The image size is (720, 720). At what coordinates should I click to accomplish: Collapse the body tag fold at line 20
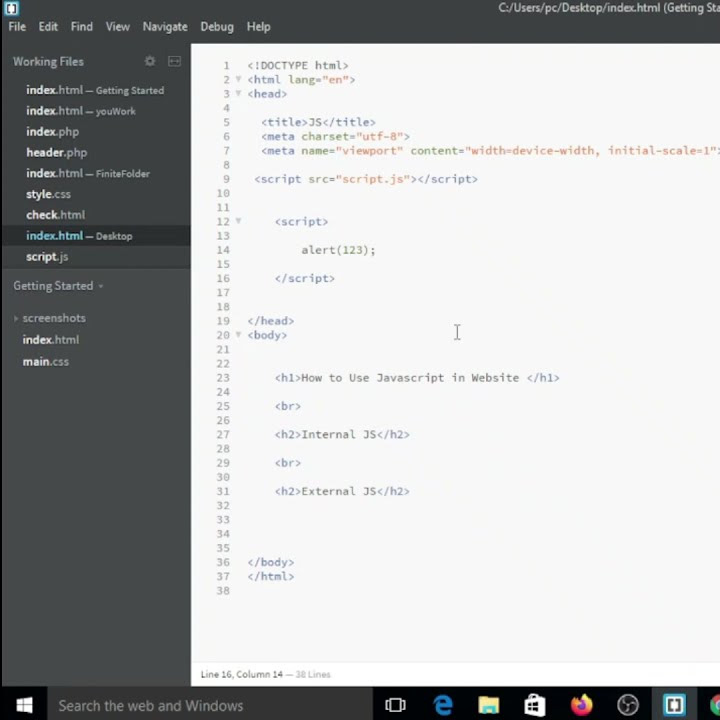tap(238, 334)
